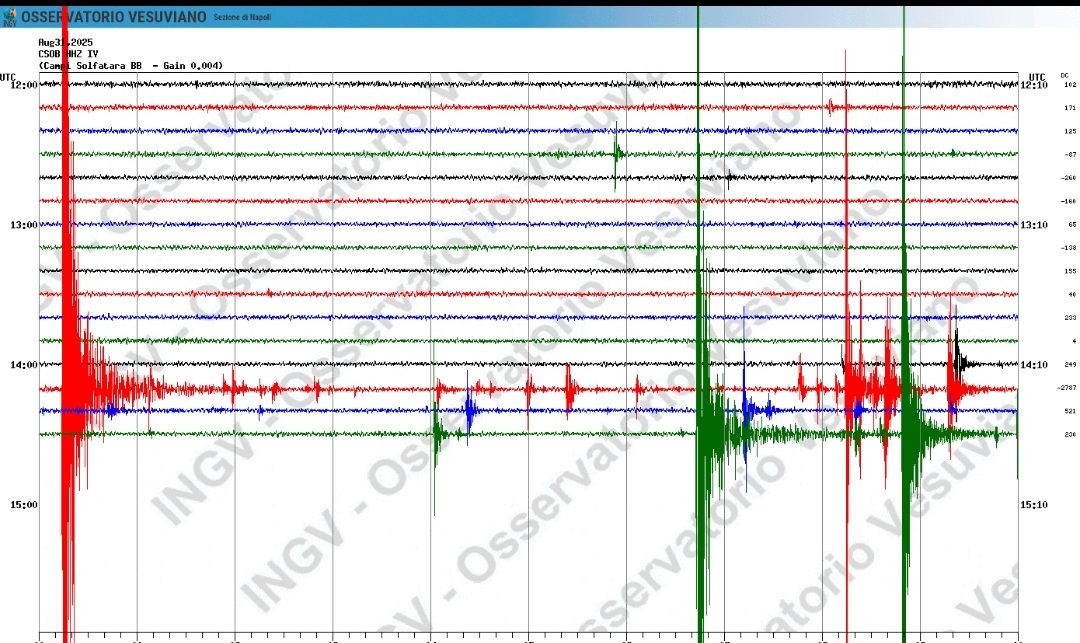Image resolution: width=1080 pixels, height=643 pixels.
Task: Click the 13:10 time label on right axis
Action: (1034, 225)
